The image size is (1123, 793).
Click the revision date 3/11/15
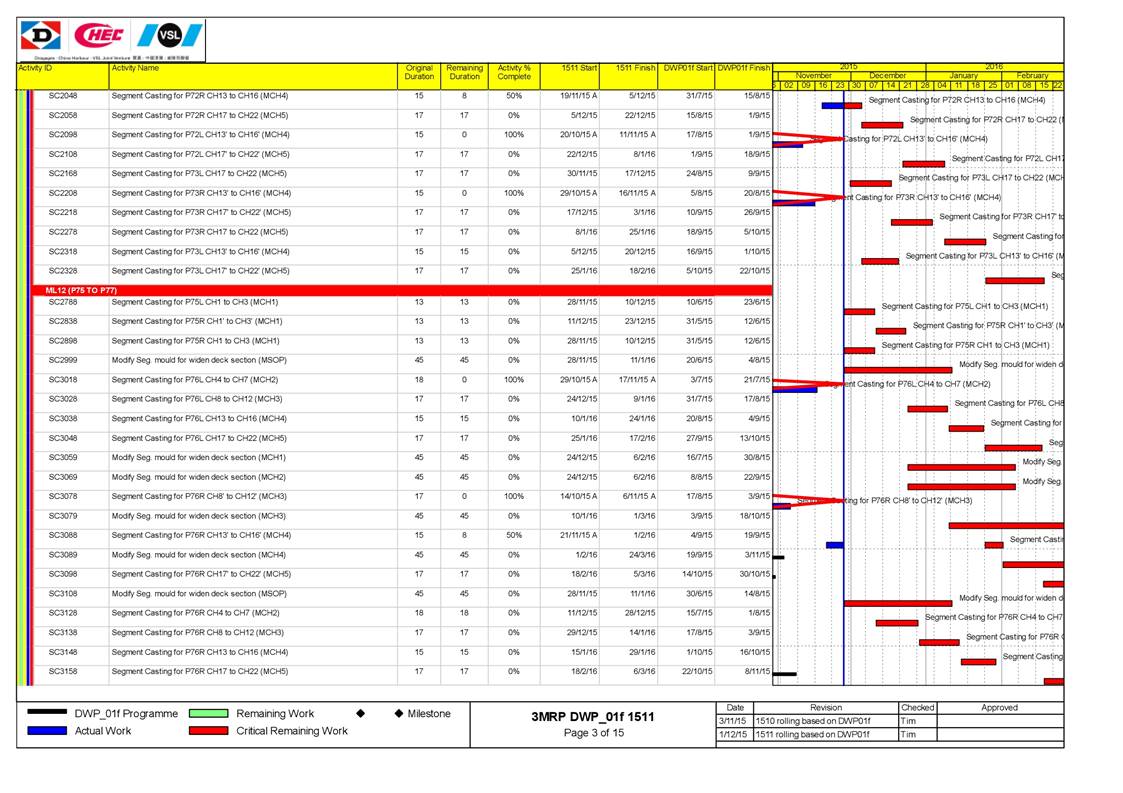coord(734,721)
